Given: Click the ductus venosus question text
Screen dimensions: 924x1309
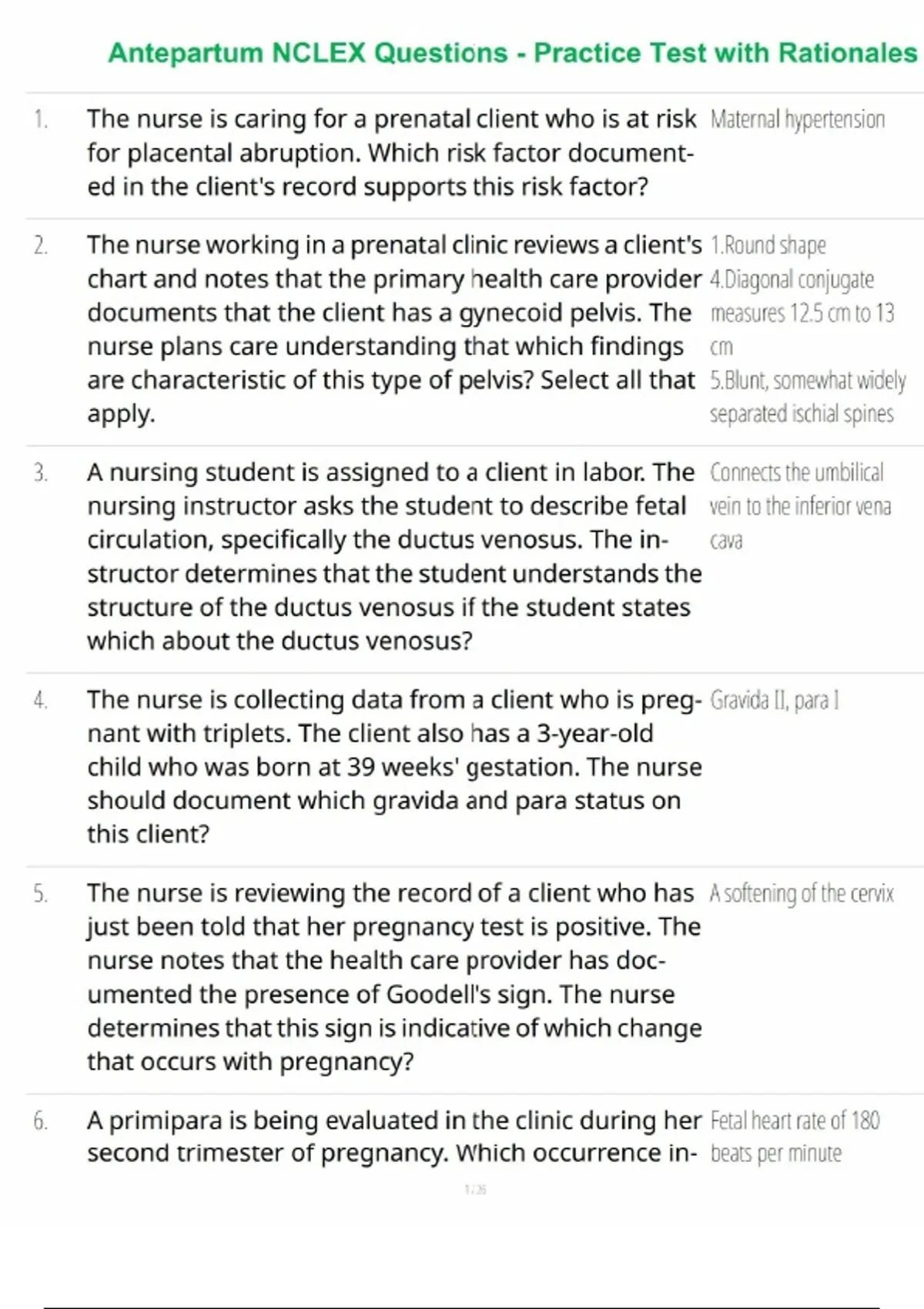Looking at the screenshot, I should tap(393, 556).
